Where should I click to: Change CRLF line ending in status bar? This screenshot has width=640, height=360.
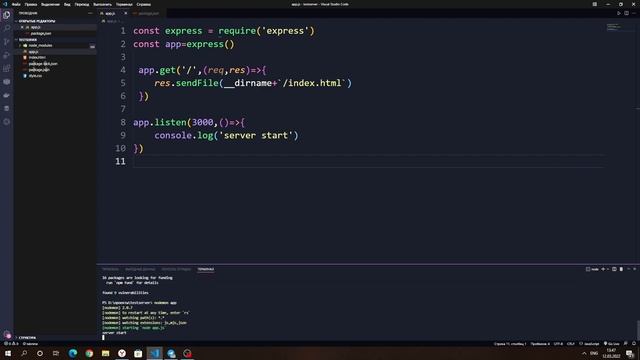click(571, 344)
